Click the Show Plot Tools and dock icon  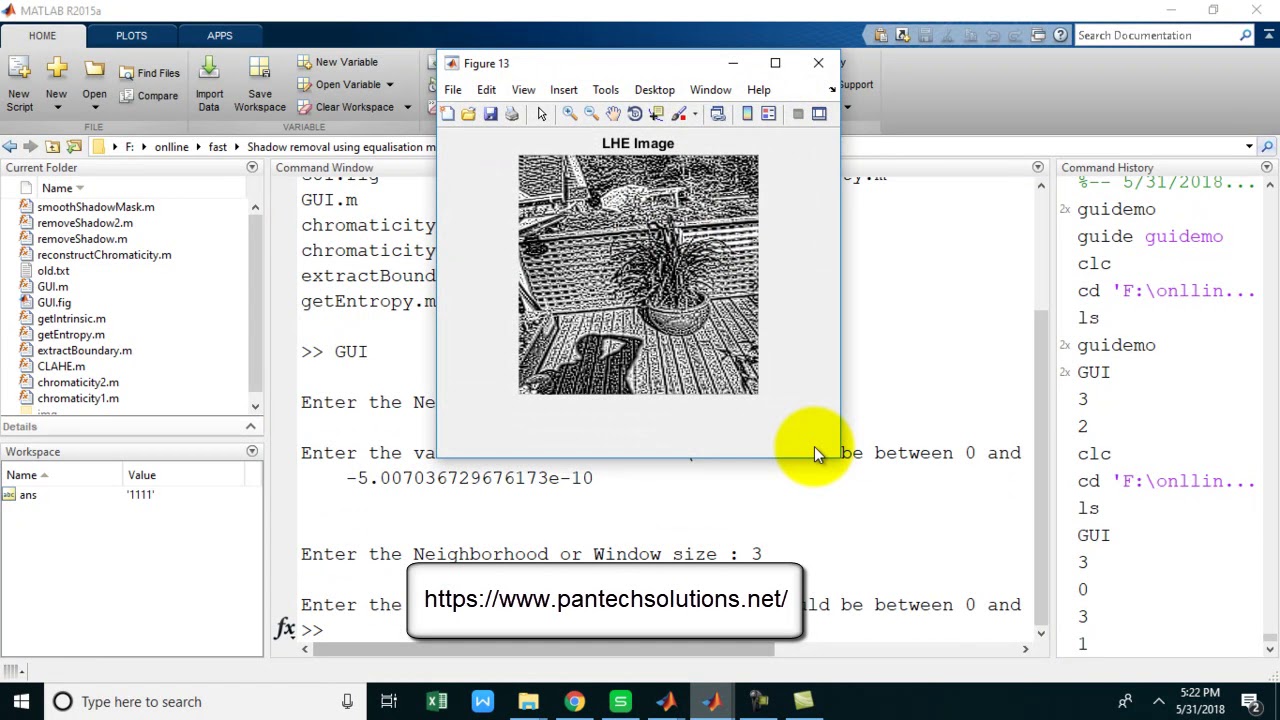click(x=819, y=114)
